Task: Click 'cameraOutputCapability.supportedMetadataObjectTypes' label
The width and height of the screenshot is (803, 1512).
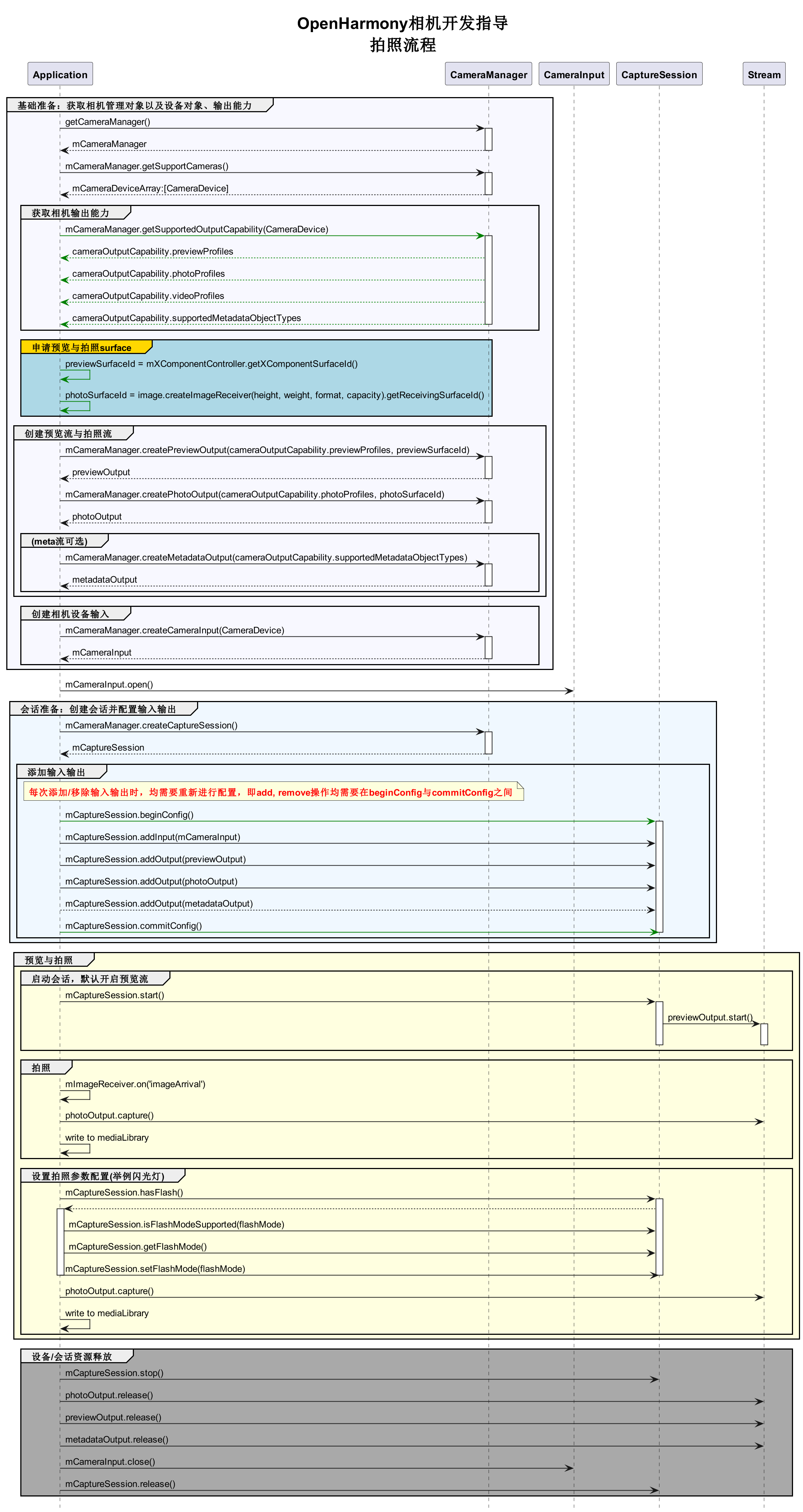Action: pyautogui.click(x=187, y=319)
